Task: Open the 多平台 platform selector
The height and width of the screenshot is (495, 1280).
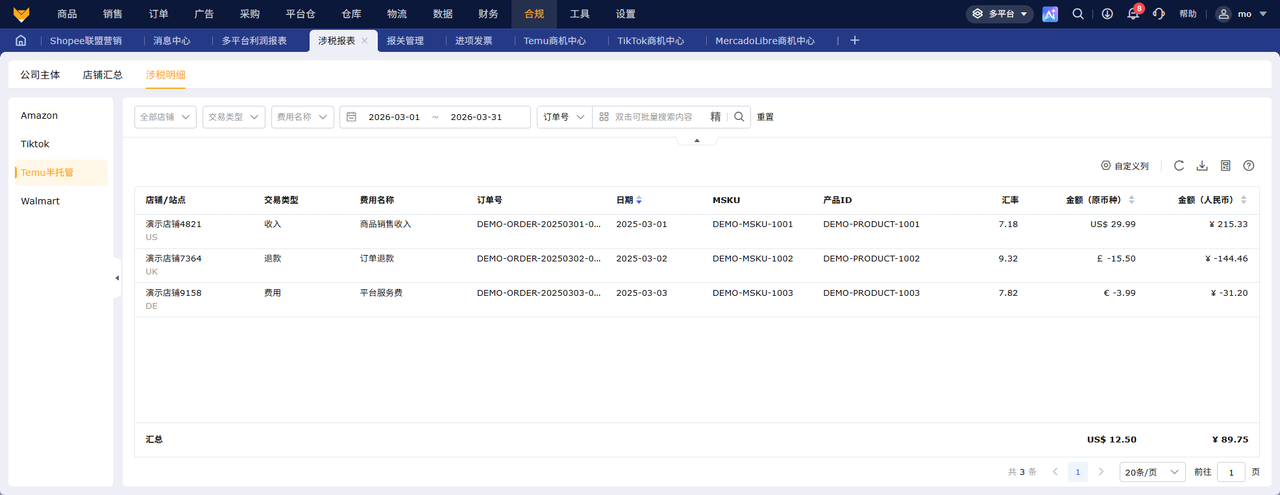Action: pos(999,14)
